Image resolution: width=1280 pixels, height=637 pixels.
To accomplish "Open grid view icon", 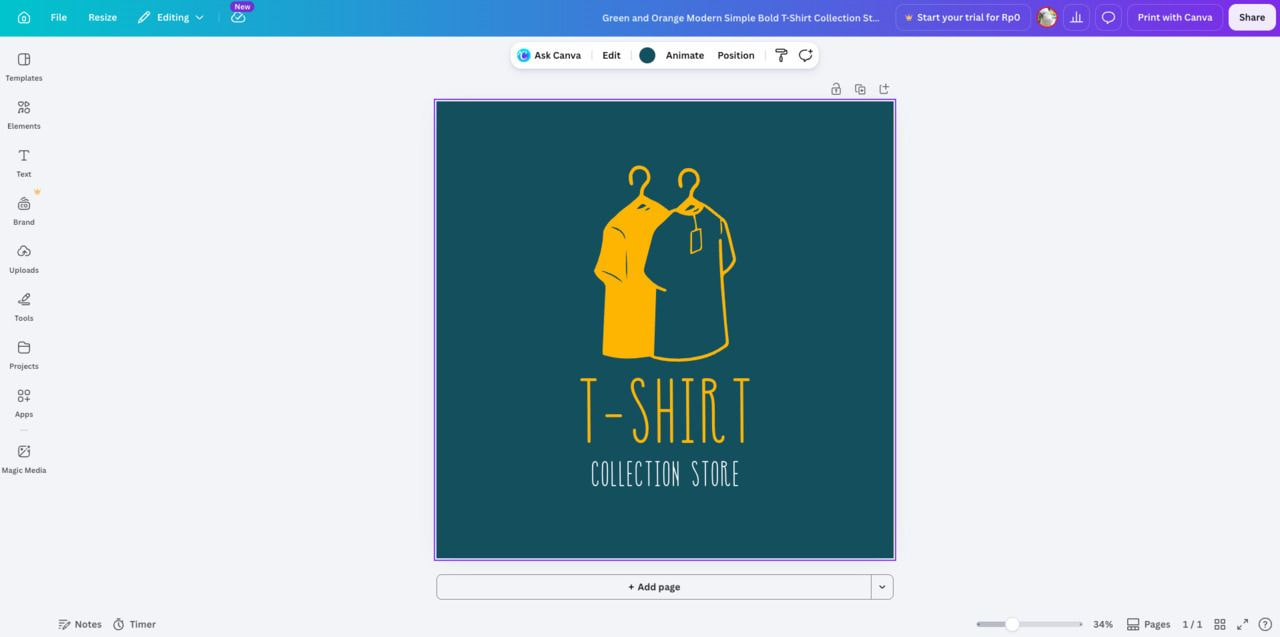I will 1220,624.
